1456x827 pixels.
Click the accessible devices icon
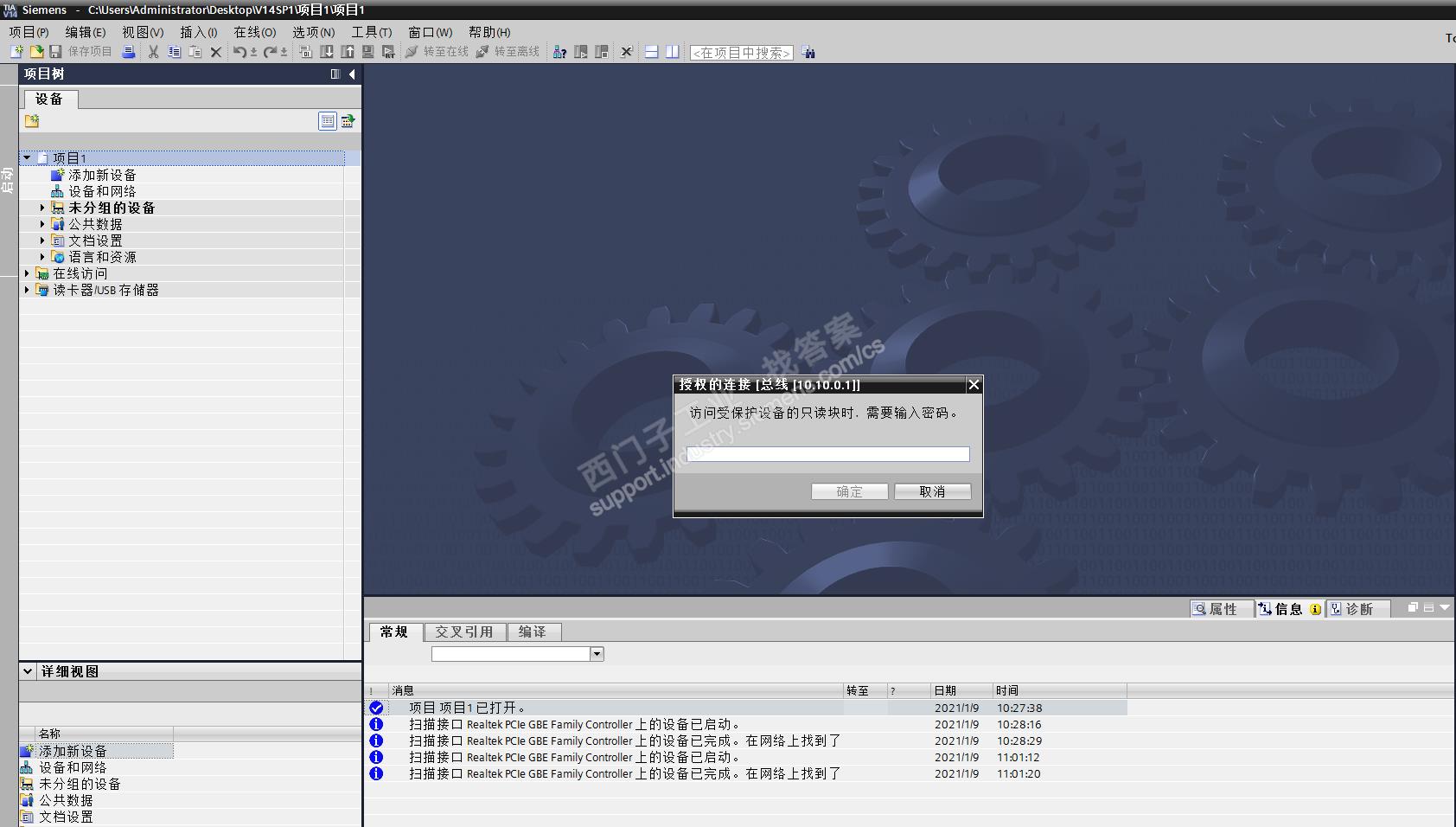(x=560, y=52)
